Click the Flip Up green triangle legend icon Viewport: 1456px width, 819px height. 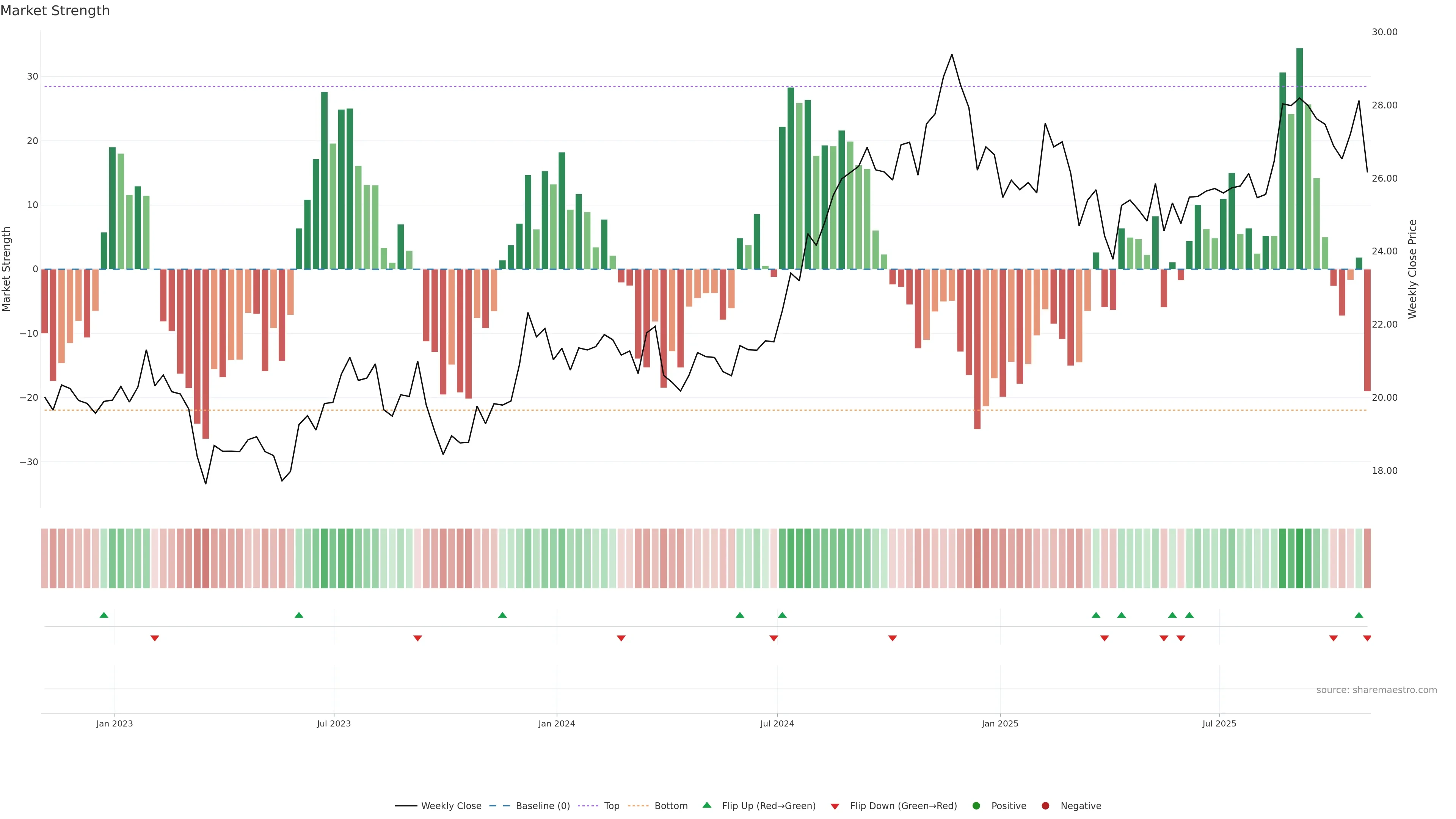pos(706,805)
